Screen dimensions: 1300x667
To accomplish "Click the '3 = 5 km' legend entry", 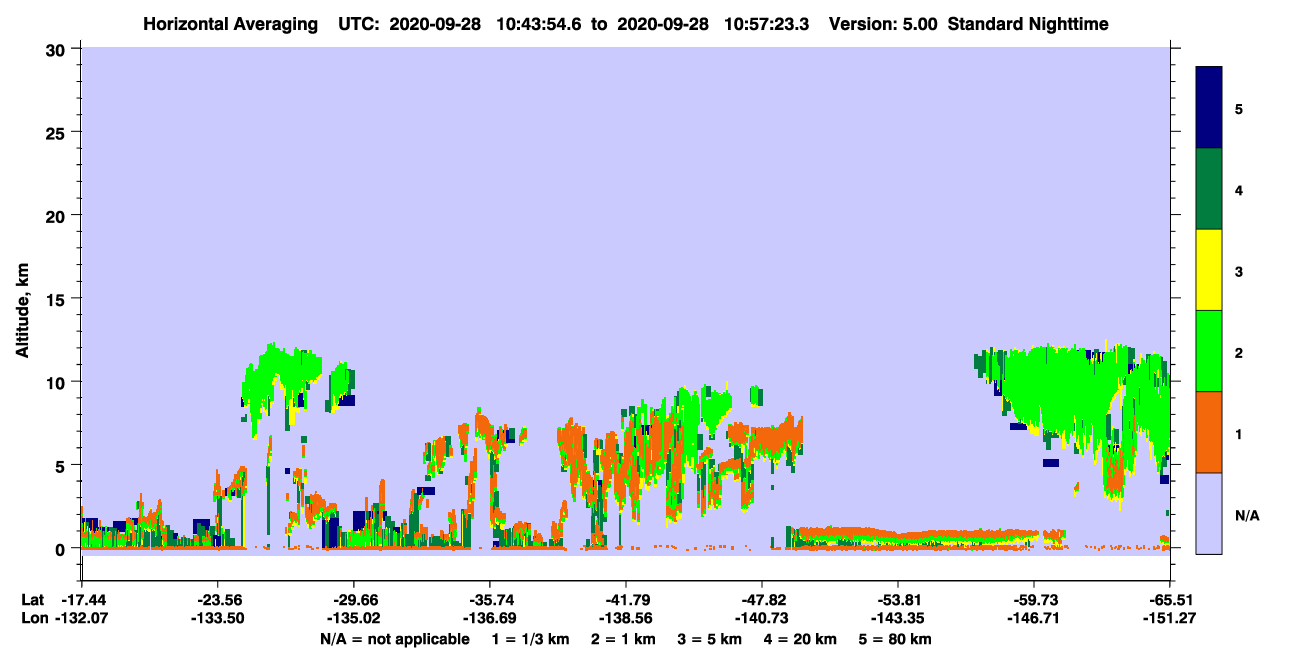I will pyautogui.click(x=710, y=639).
